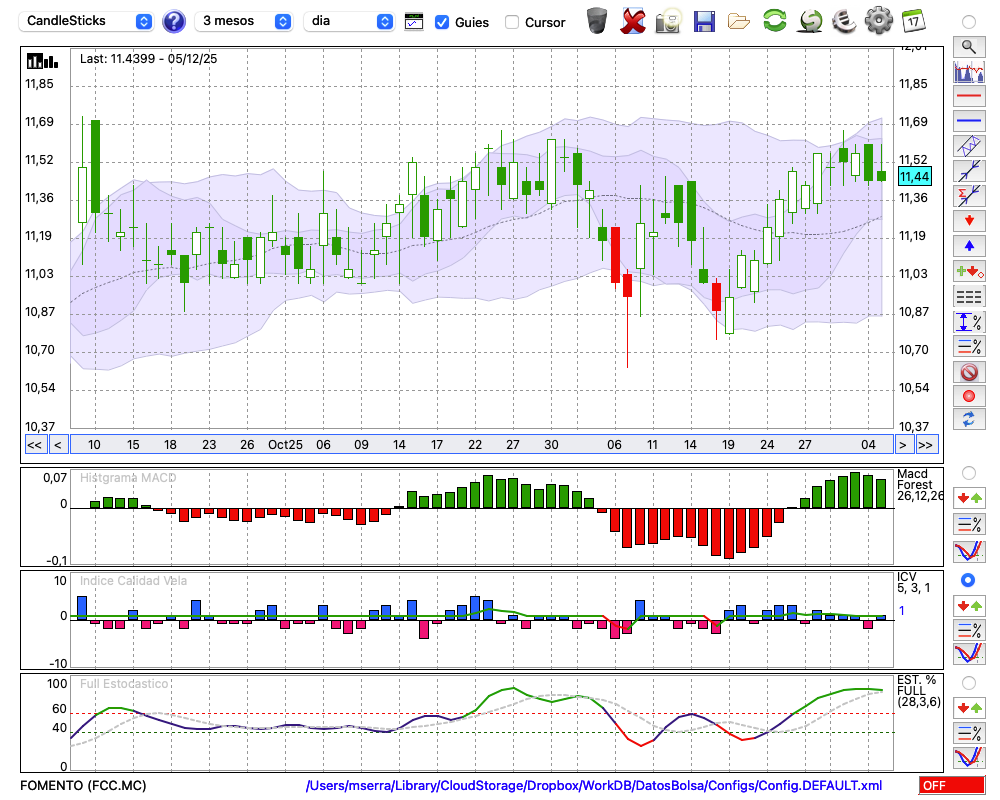Select the radio button above the magnifier tool
This screenshot has height=800, width=1000.
[x=969, y=22]
